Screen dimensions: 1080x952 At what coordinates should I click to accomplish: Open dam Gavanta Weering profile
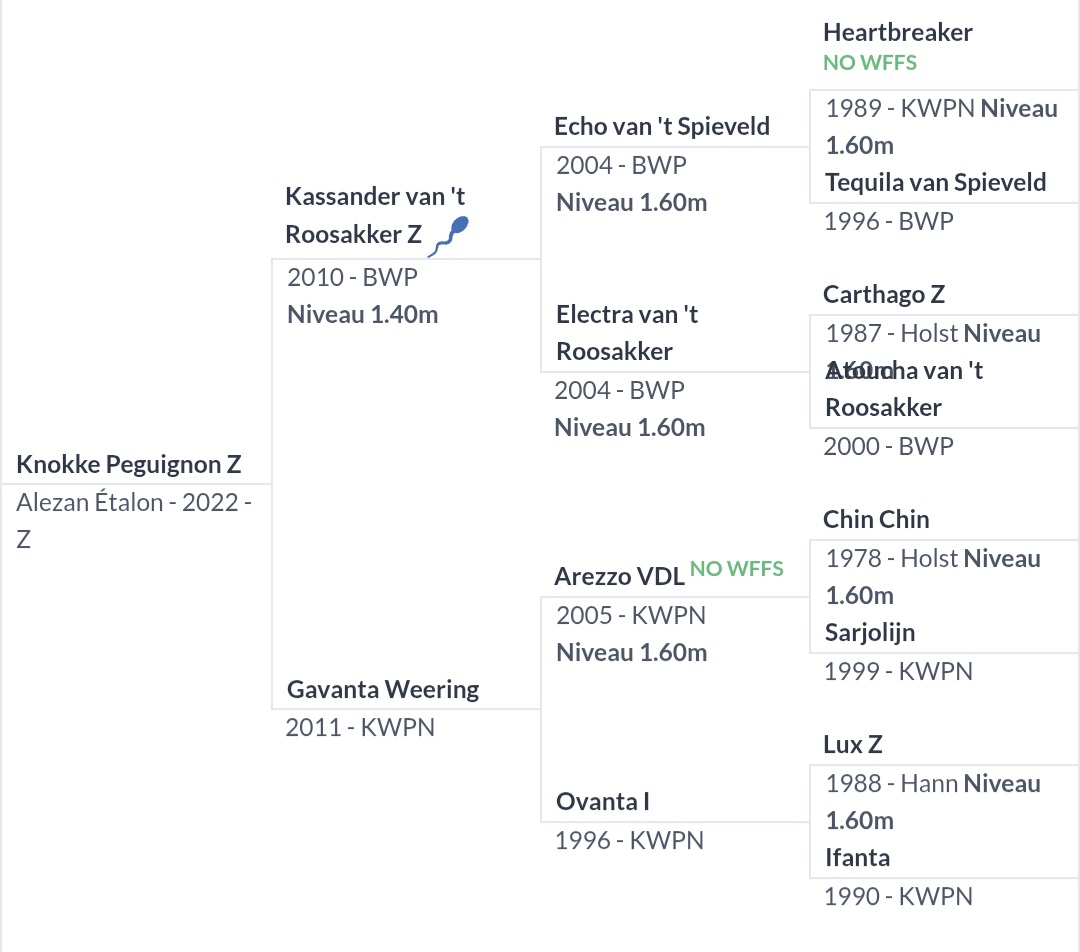point(382,689)
